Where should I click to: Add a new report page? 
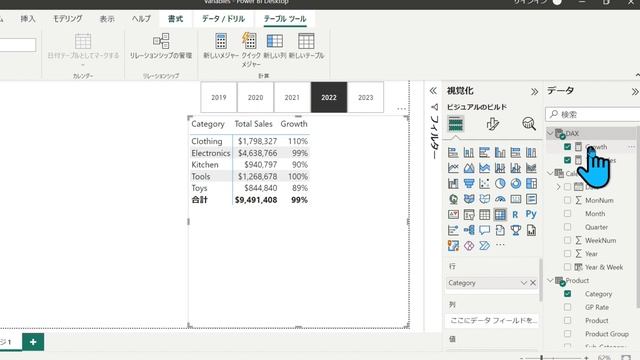[x=33, y=342]
